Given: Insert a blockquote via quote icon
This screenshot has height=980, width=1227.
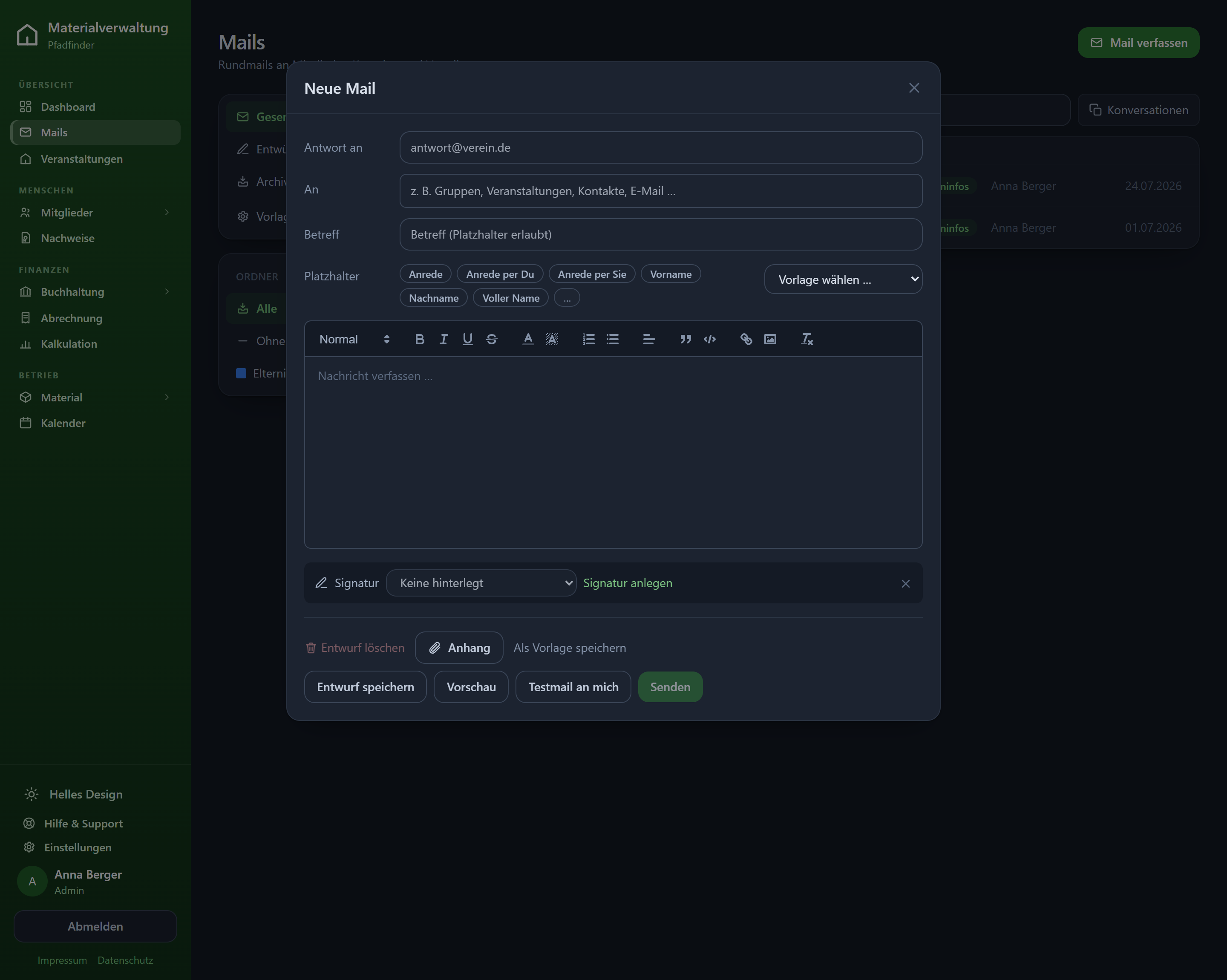Looking at the screenshot, I should point(686,339).
